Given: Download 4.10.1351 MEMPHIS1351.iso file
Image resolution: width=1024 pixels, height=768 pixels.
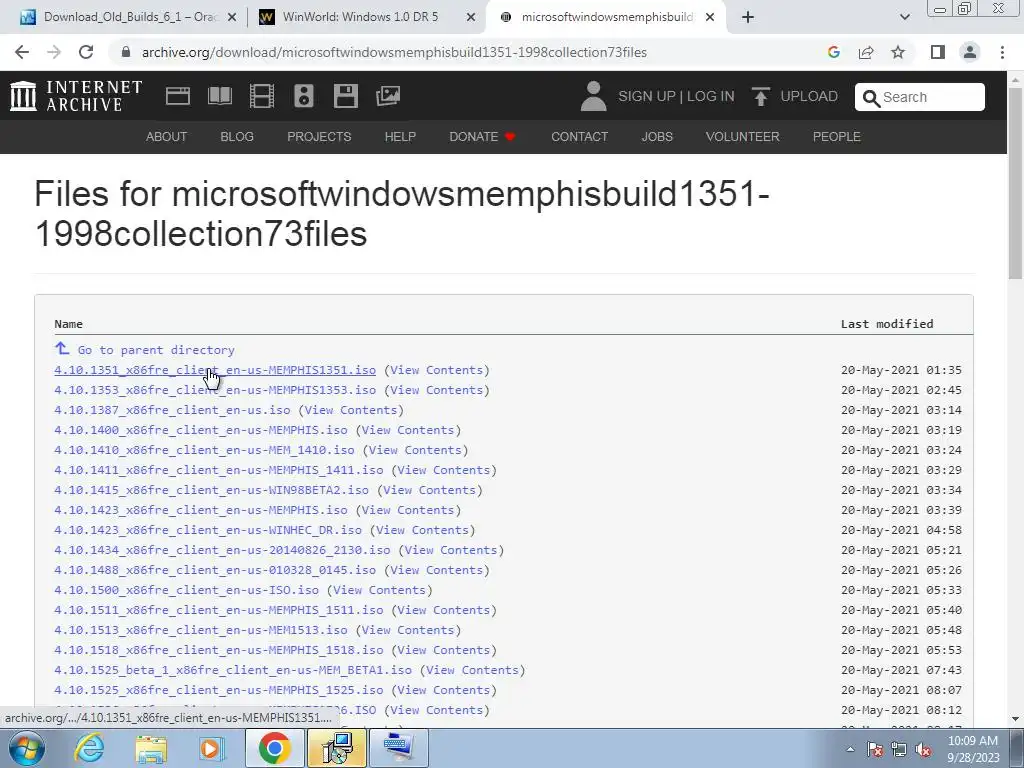Looking at the screenshot, I should (215, 370).
